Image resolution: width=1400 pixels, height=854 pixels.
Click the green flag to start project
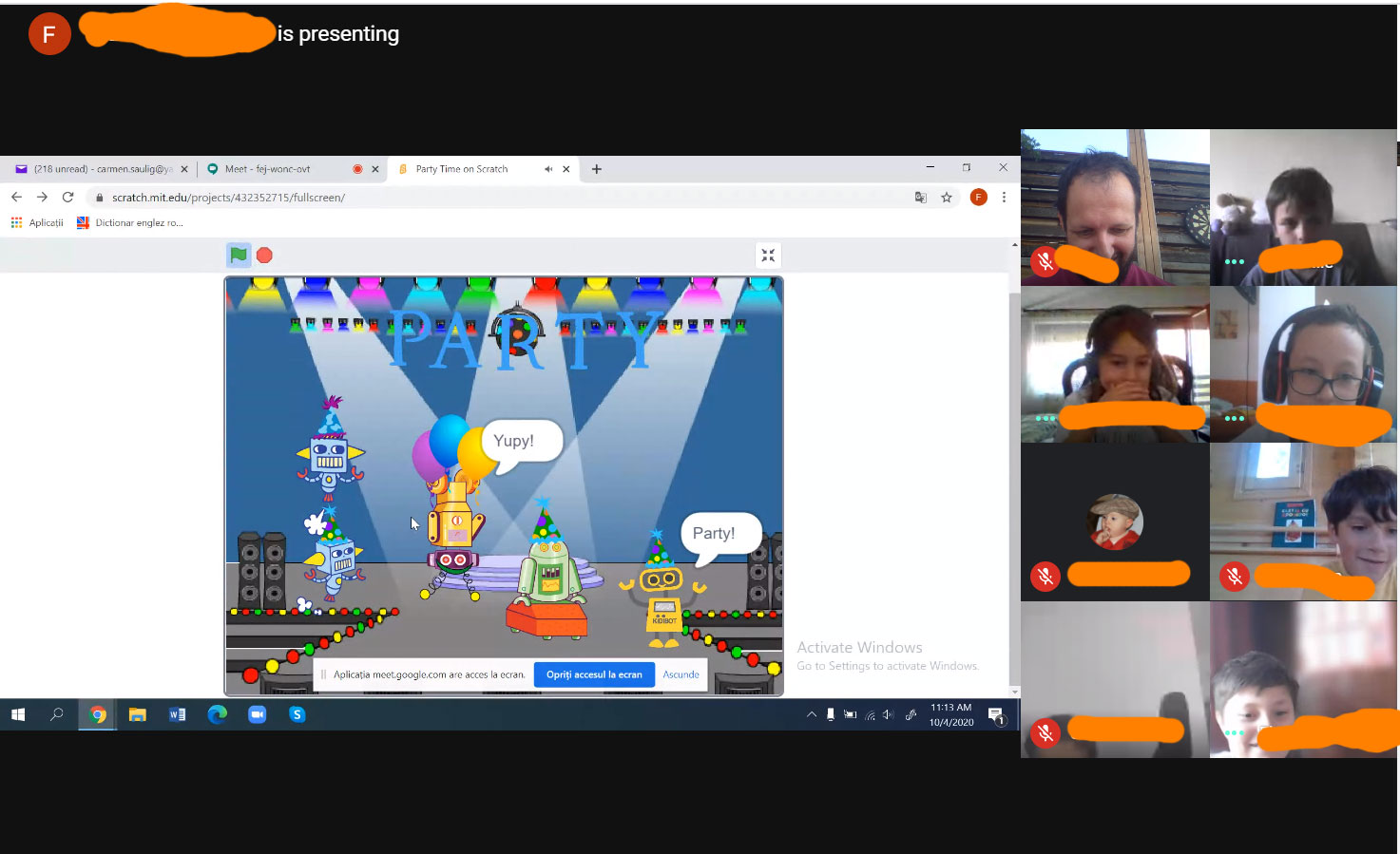pyautogui.click(x=239, y=255)
